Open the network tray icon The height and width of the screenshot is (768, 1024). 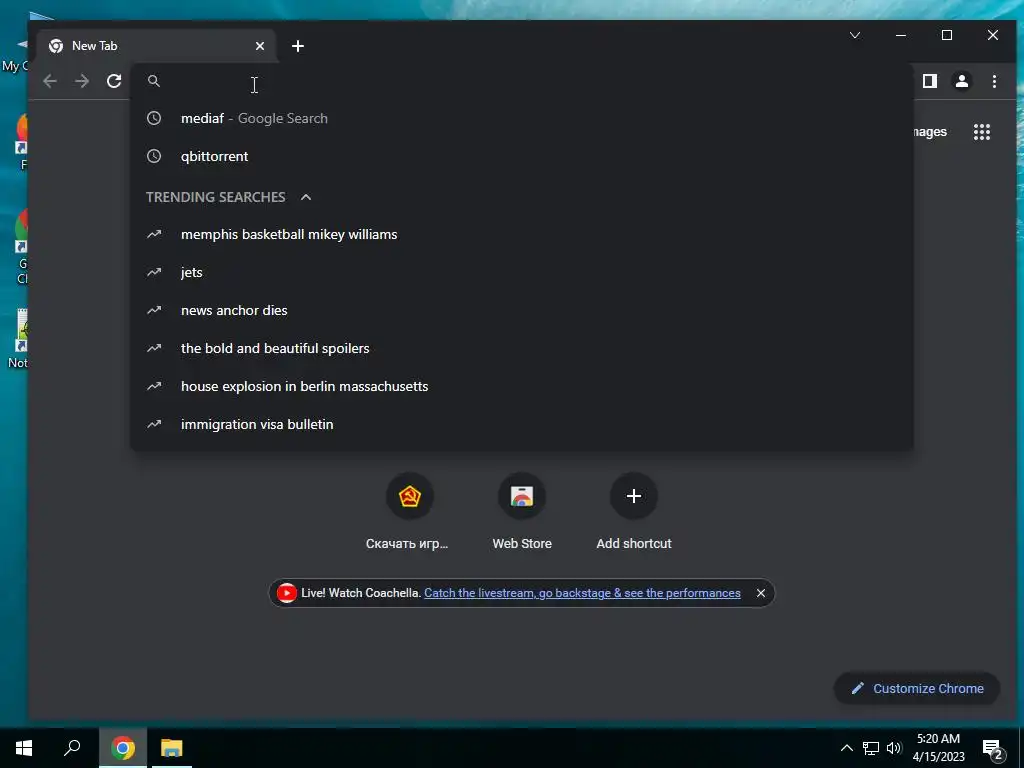click(871, 748)
